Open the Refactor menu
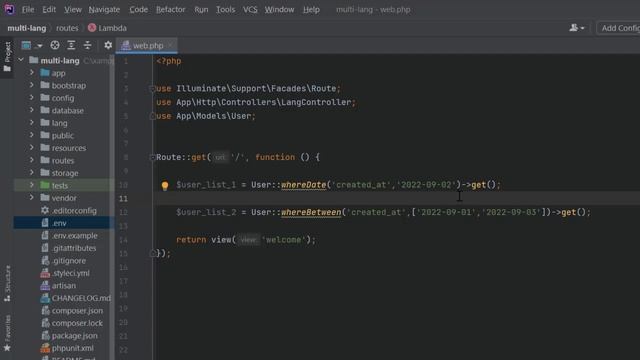The height and width of the screenshot is (360, 640). [171, 9]
